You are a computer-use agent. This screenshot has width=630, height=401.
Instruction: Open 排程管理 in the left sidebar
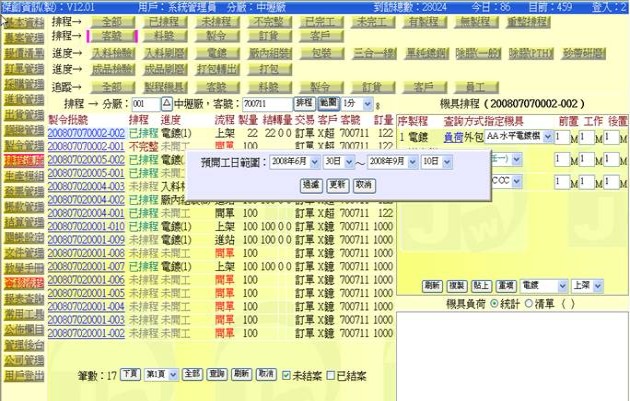click(22, 160)
